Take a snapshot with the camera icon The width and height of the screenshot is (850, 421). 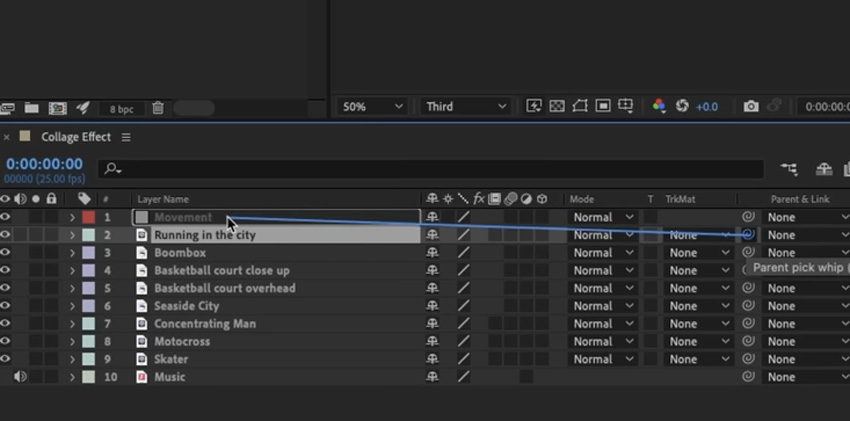pyautogui.click(x=751, y=107)
